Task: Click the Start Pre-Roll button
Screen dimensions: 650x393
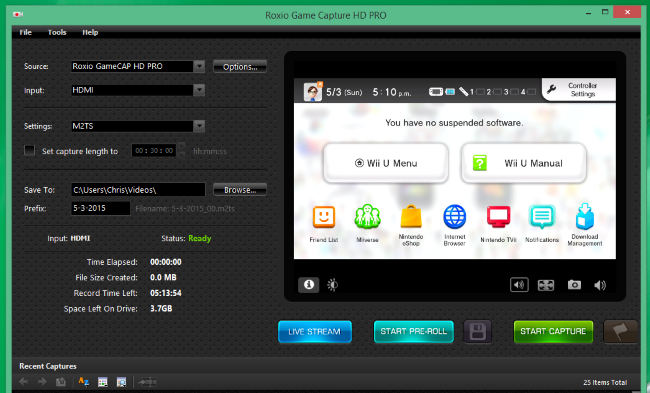Action: (414, 332)
